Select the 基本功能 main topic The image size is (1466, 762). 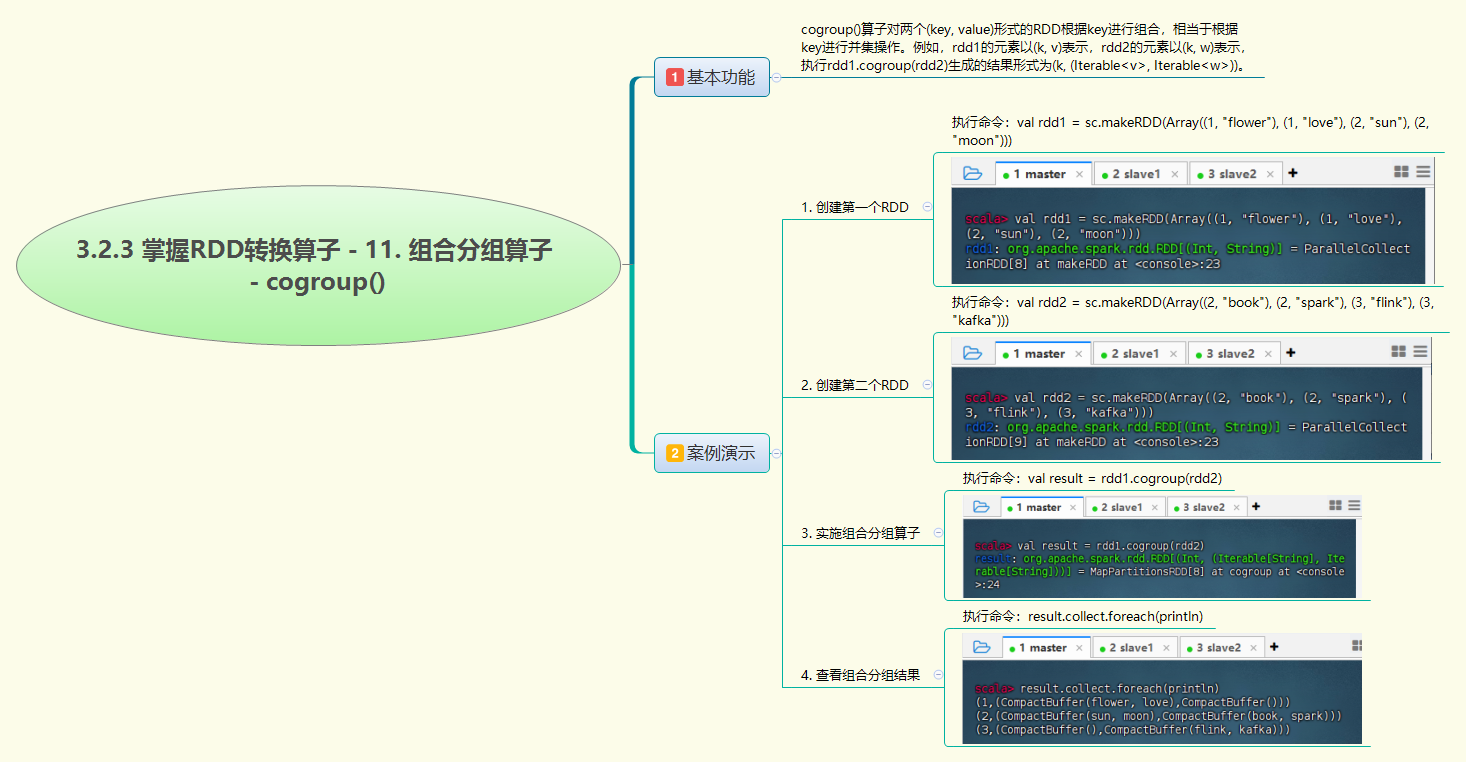tap(712, 77)
